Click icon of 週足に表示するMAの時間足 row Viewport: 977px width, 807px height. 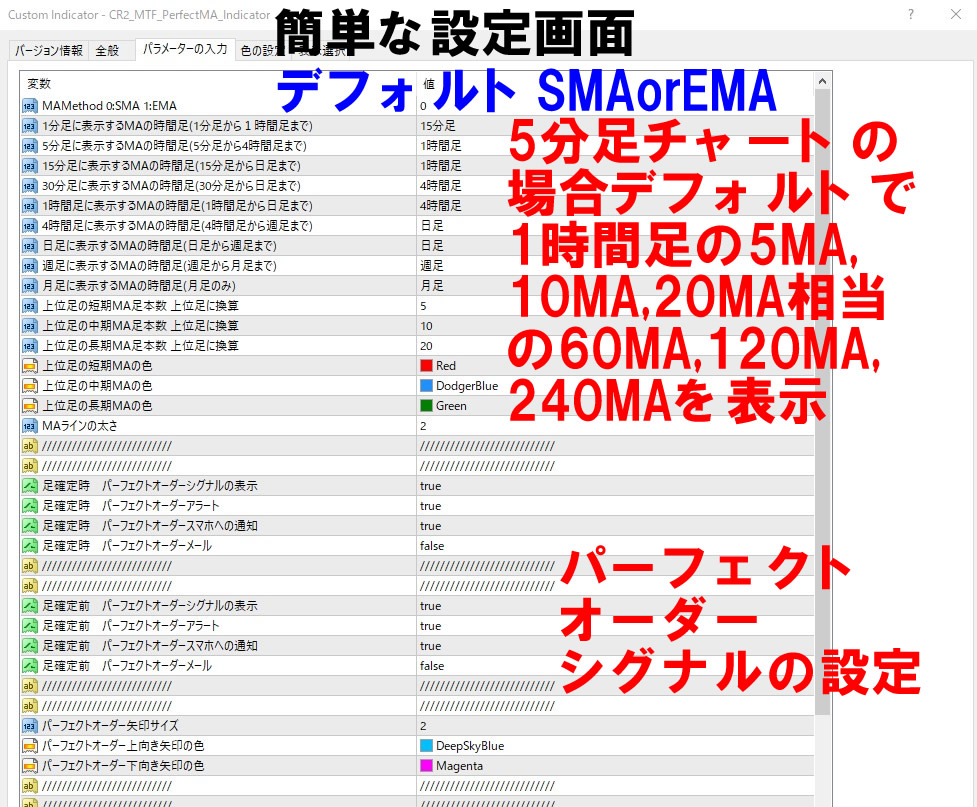(x=29, y=266)
